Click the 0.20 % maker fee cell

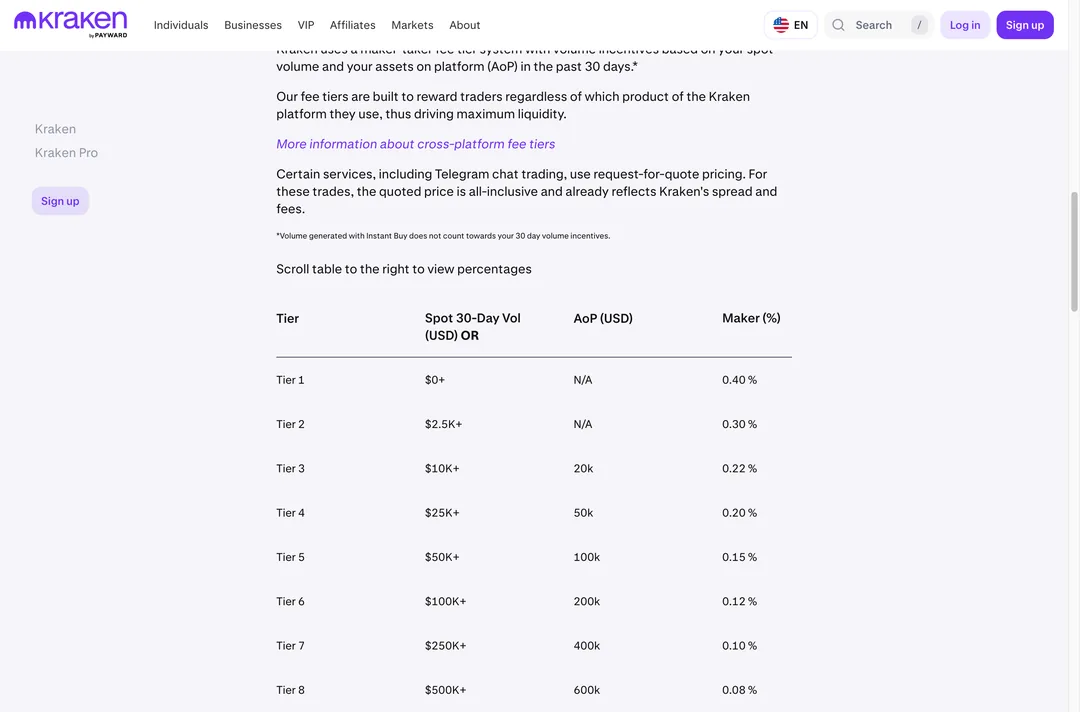(x=739, y=513)
